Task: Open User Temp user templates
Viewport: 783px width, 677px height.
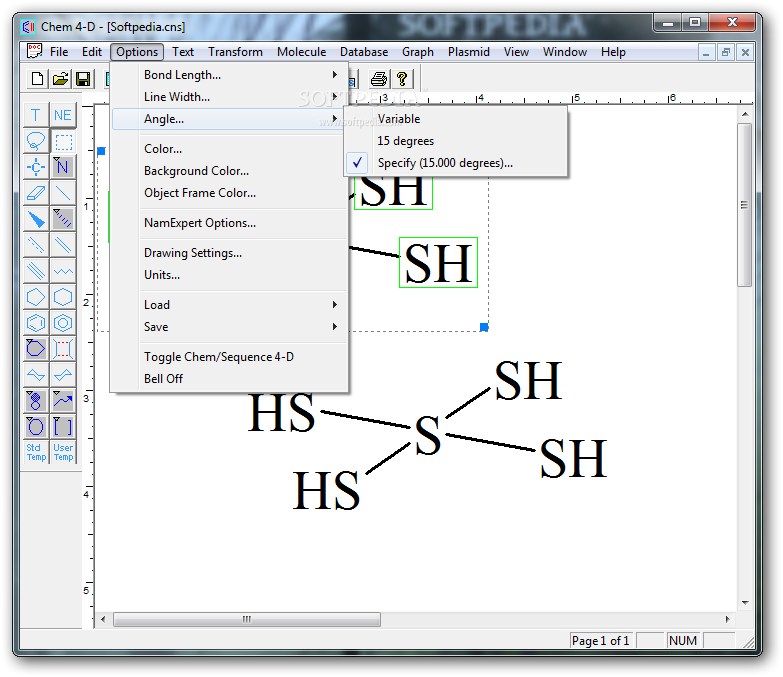Action: click(63, 452)
